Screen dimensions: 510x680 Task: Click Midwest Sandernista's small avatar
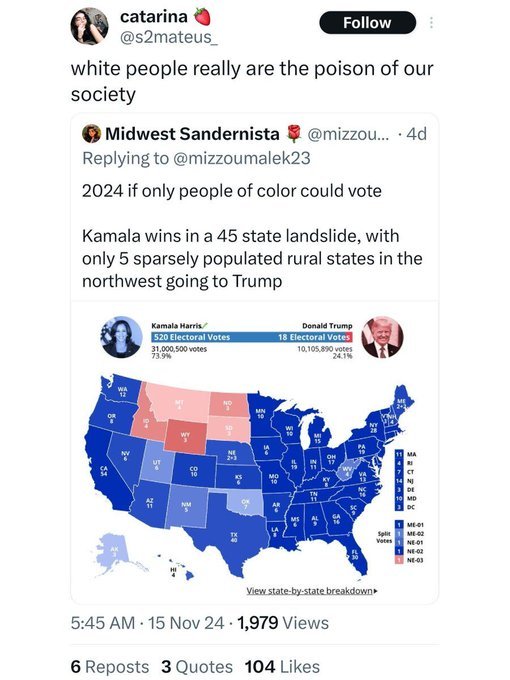point(92,134)
